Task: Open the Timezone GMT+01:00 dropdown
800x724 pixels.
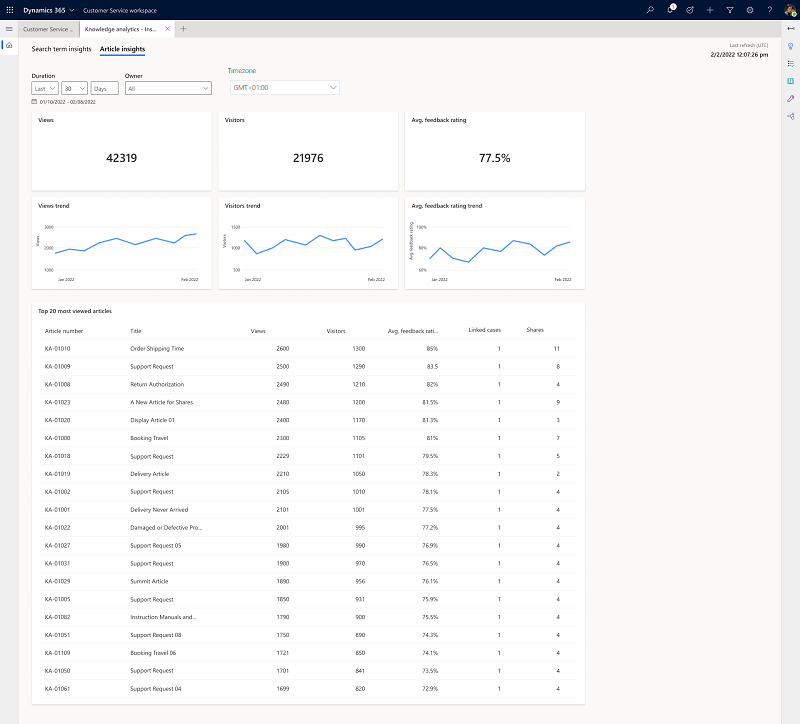Action: [285, 87]
